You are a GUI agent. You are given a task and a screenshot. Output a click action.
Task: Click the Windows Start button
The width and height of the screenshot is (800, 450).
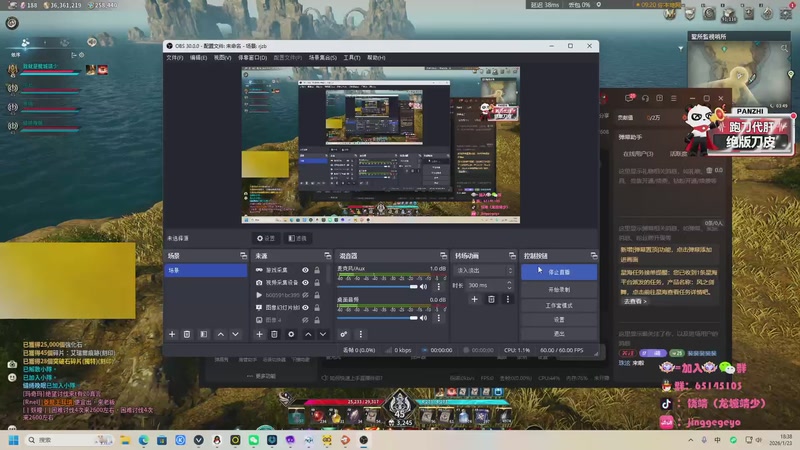click(14, 440)
